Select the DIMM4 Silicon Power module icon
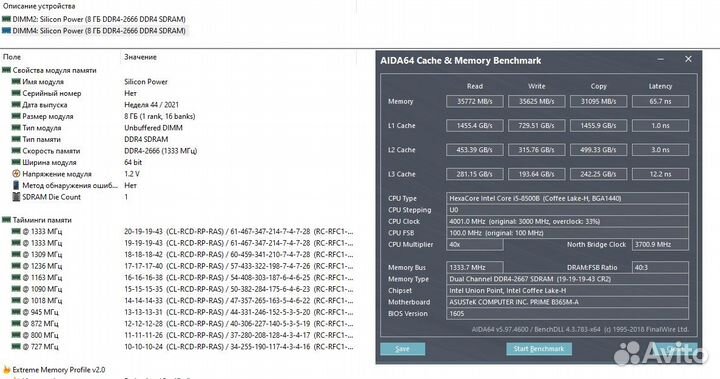The width and height of the screenshot is (720, 379). (x=6, y=31)
